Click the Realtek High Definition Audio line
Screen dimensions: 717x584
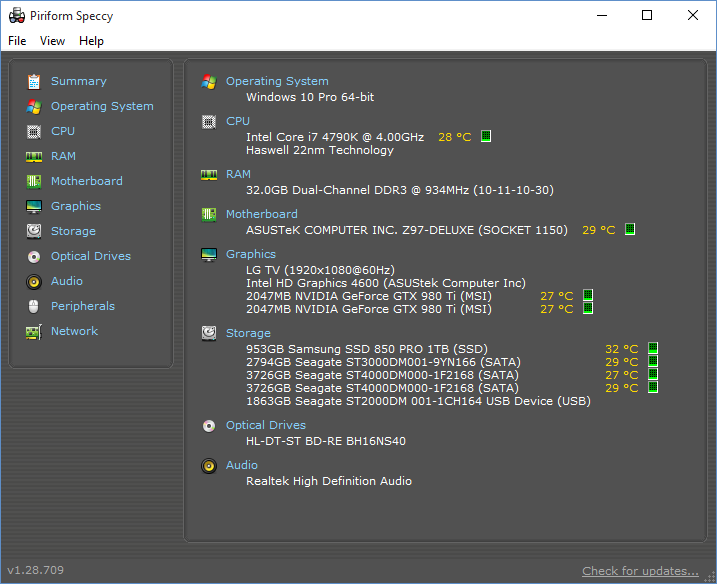click(329, 481)
